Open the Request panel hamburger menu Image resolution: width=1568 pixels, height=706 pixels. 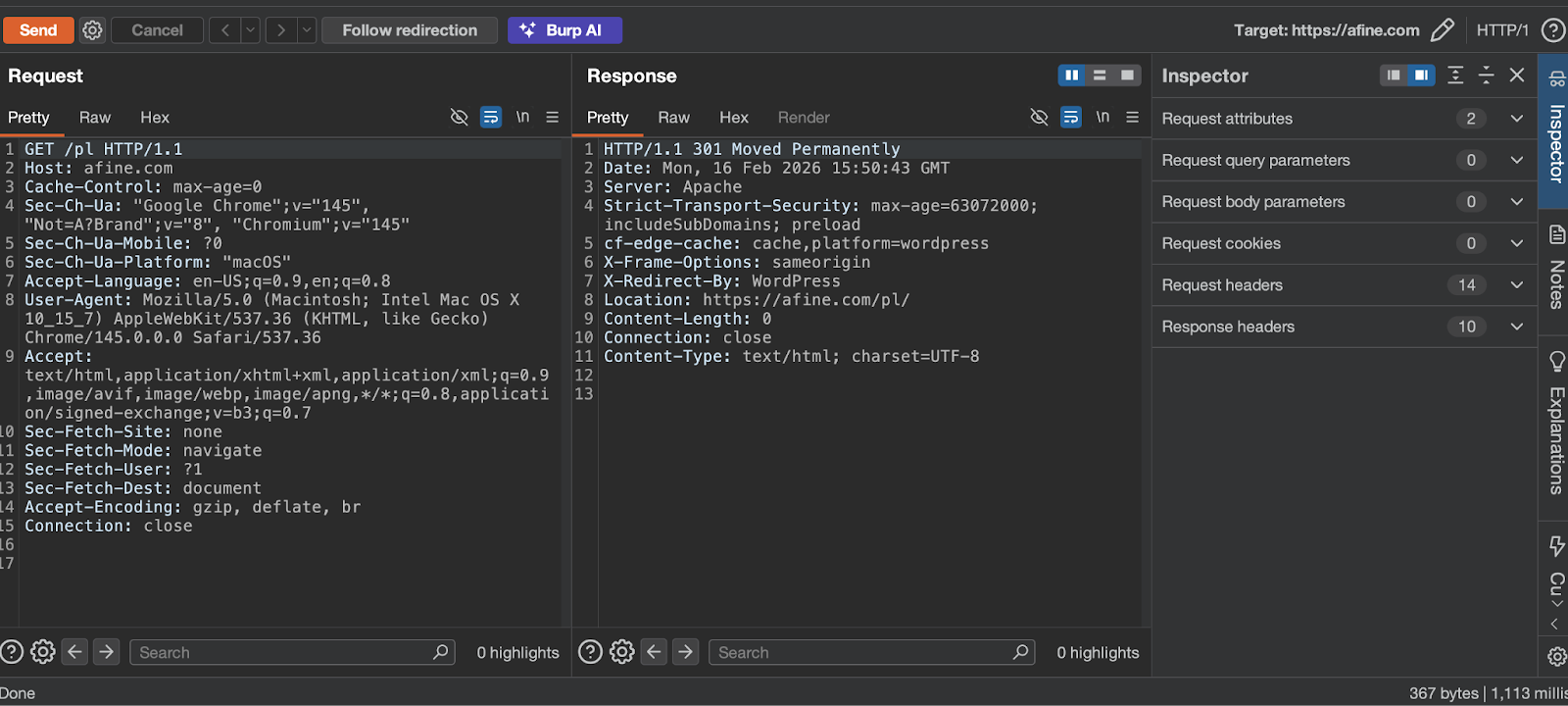click(x=553, y=117)
